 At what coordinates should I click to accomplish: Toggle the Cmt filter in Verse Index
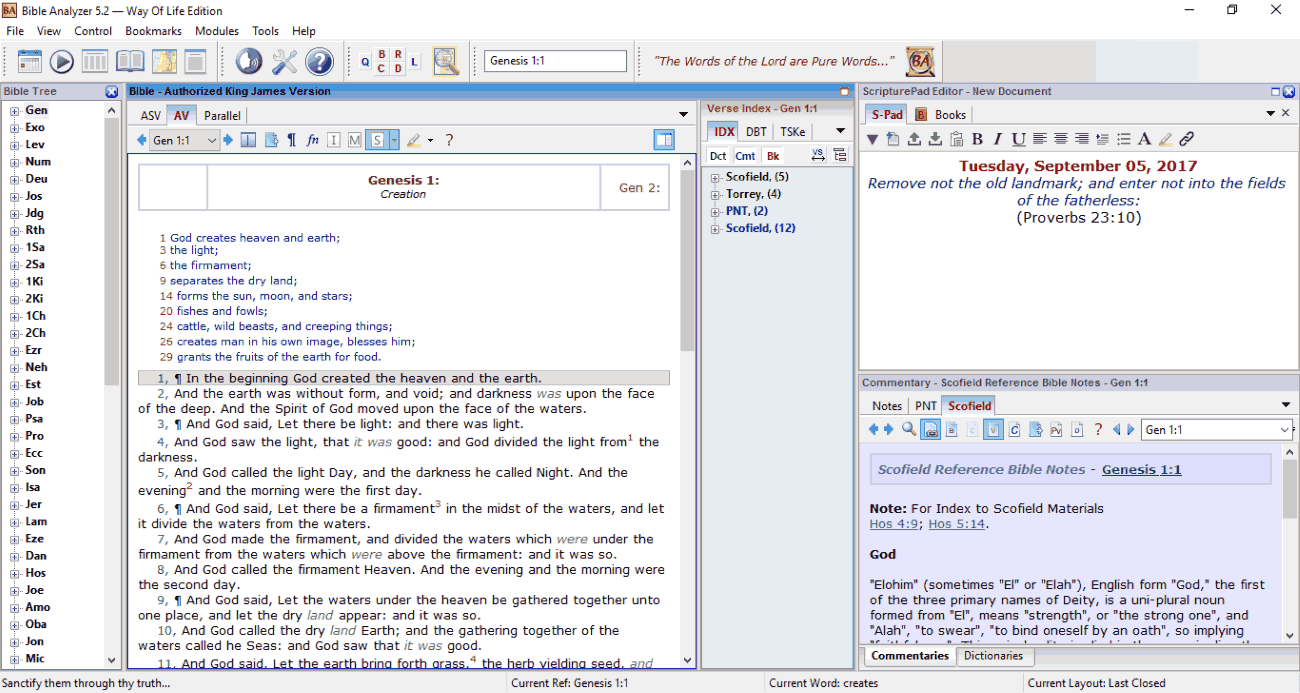tap(745, 156)
